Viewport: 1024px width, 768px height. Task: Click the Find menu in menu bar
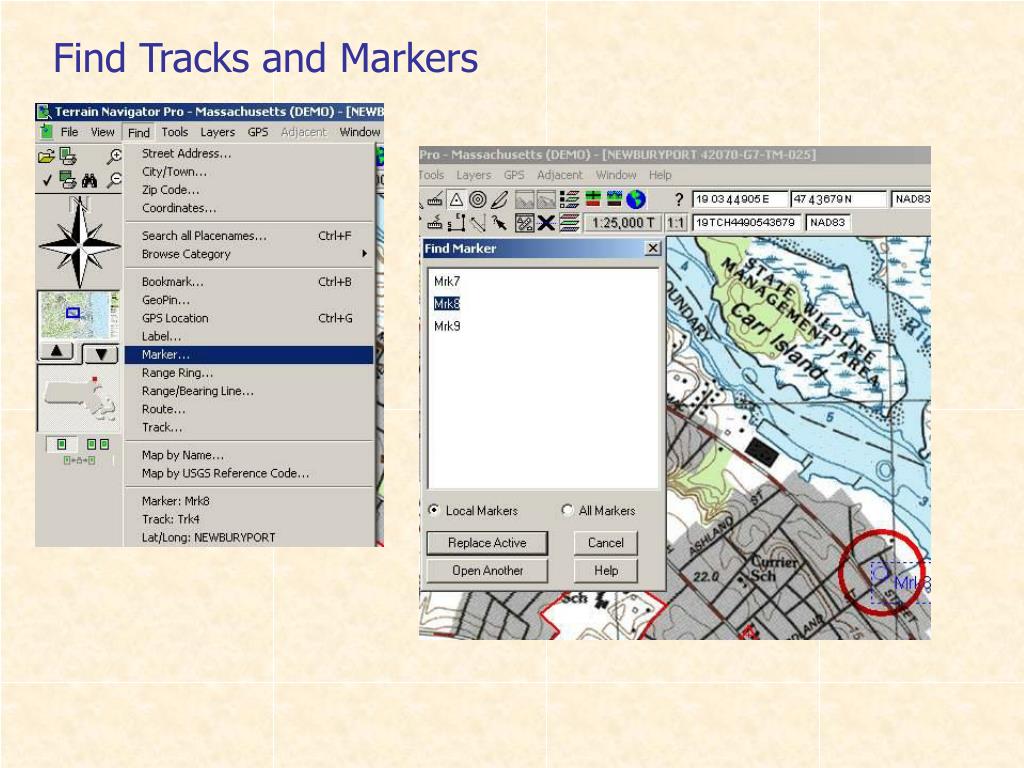[x=138, y=133]
